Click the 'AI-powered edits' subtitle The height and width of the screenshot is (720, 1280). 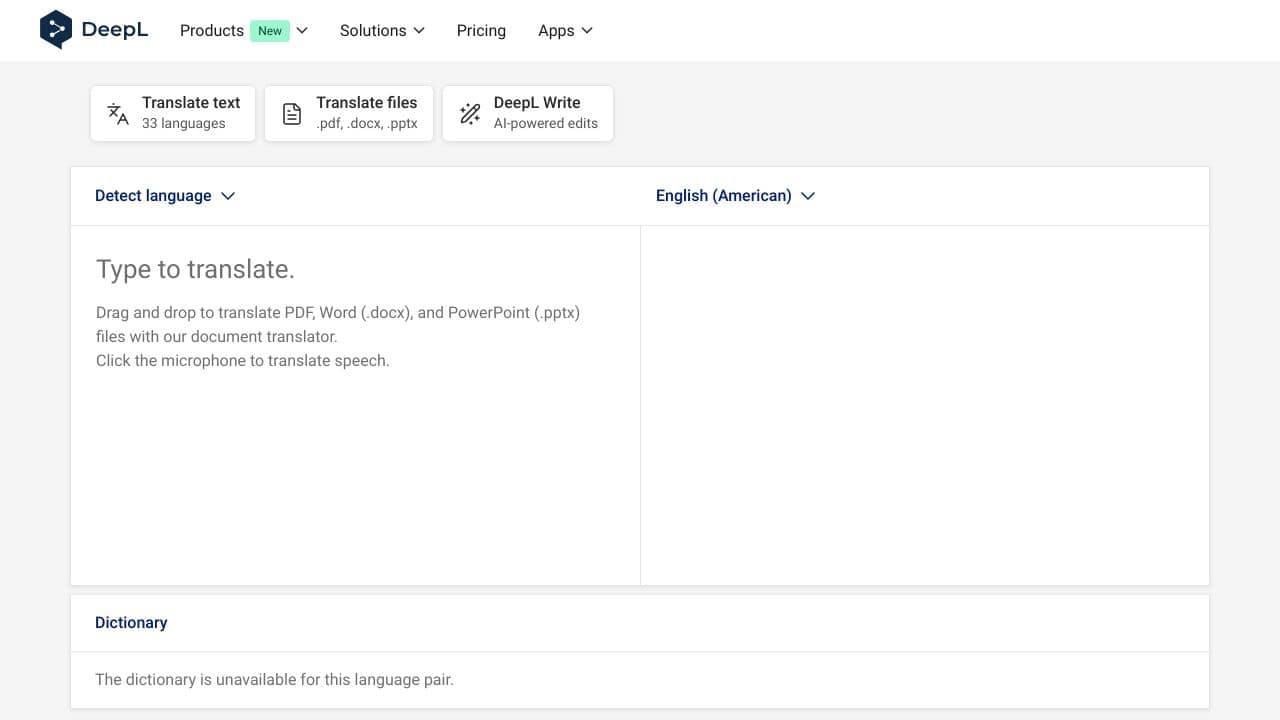tap(546, 124)
